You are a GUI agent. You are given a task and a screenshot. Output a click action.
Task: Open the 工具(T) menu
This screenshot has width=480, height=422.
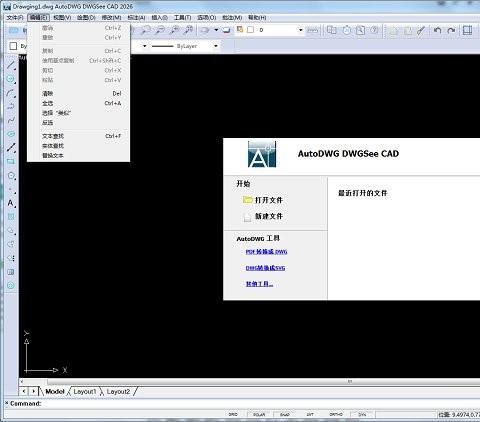click(x=182, y=17)
